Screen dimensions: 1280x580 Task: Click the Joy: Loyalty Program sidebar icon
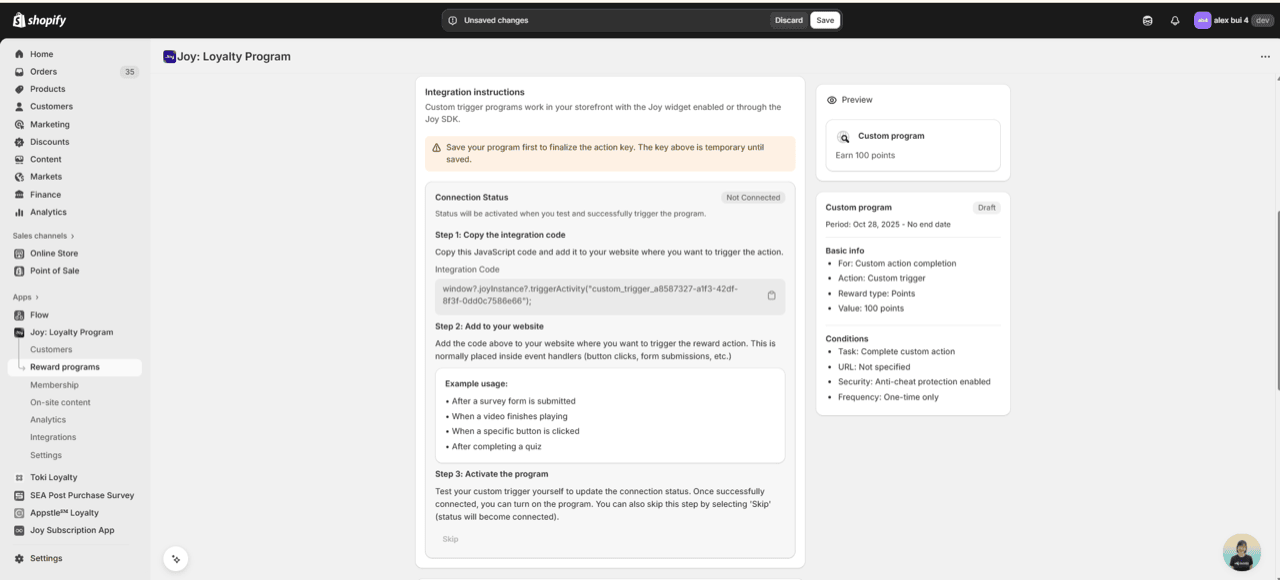tap(19, 332)
